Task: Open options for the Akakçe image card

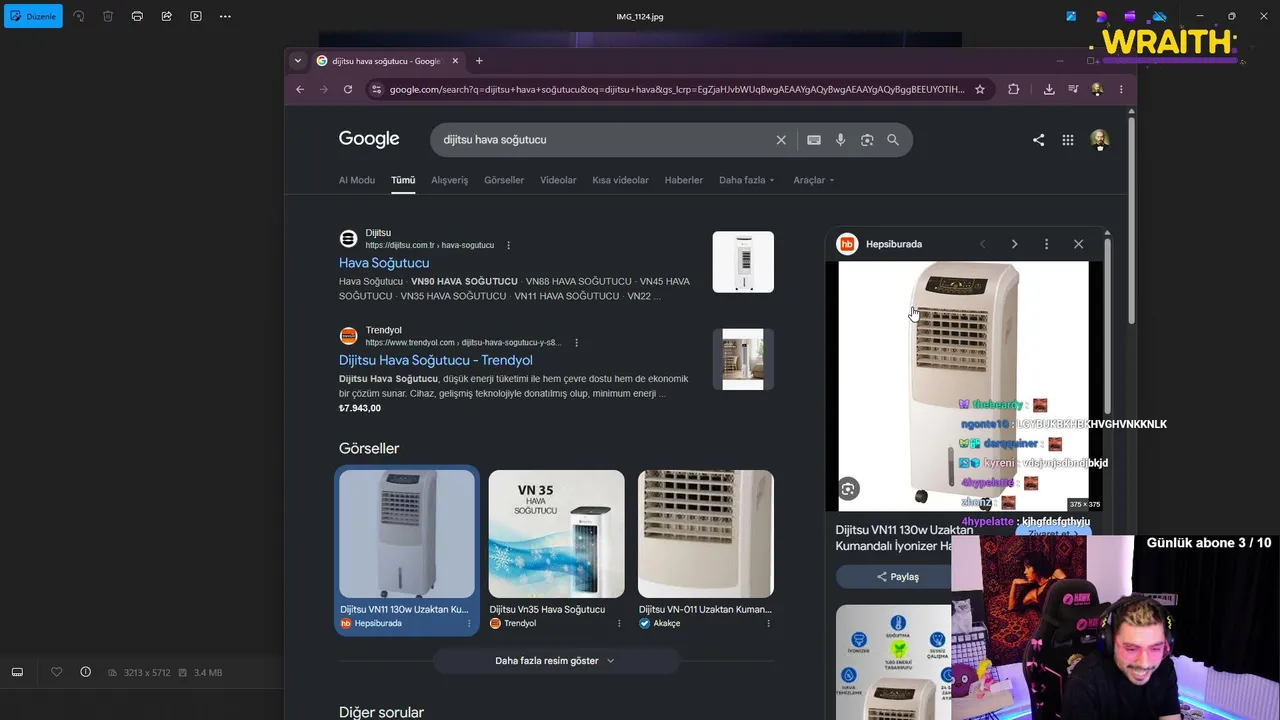Action: coord(768,623)
